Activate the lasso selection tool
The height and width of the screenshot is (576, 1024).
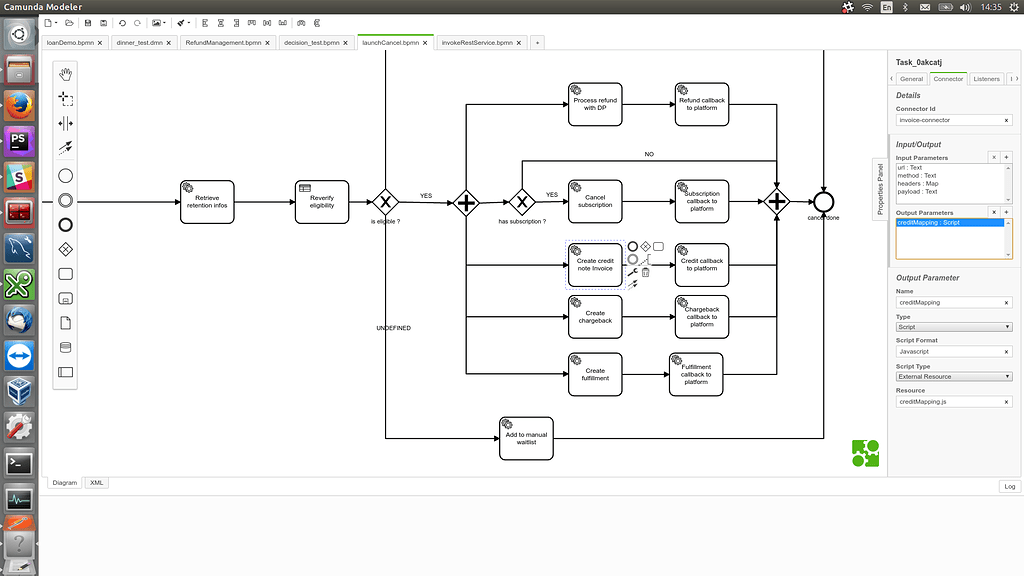pos(65,98)
